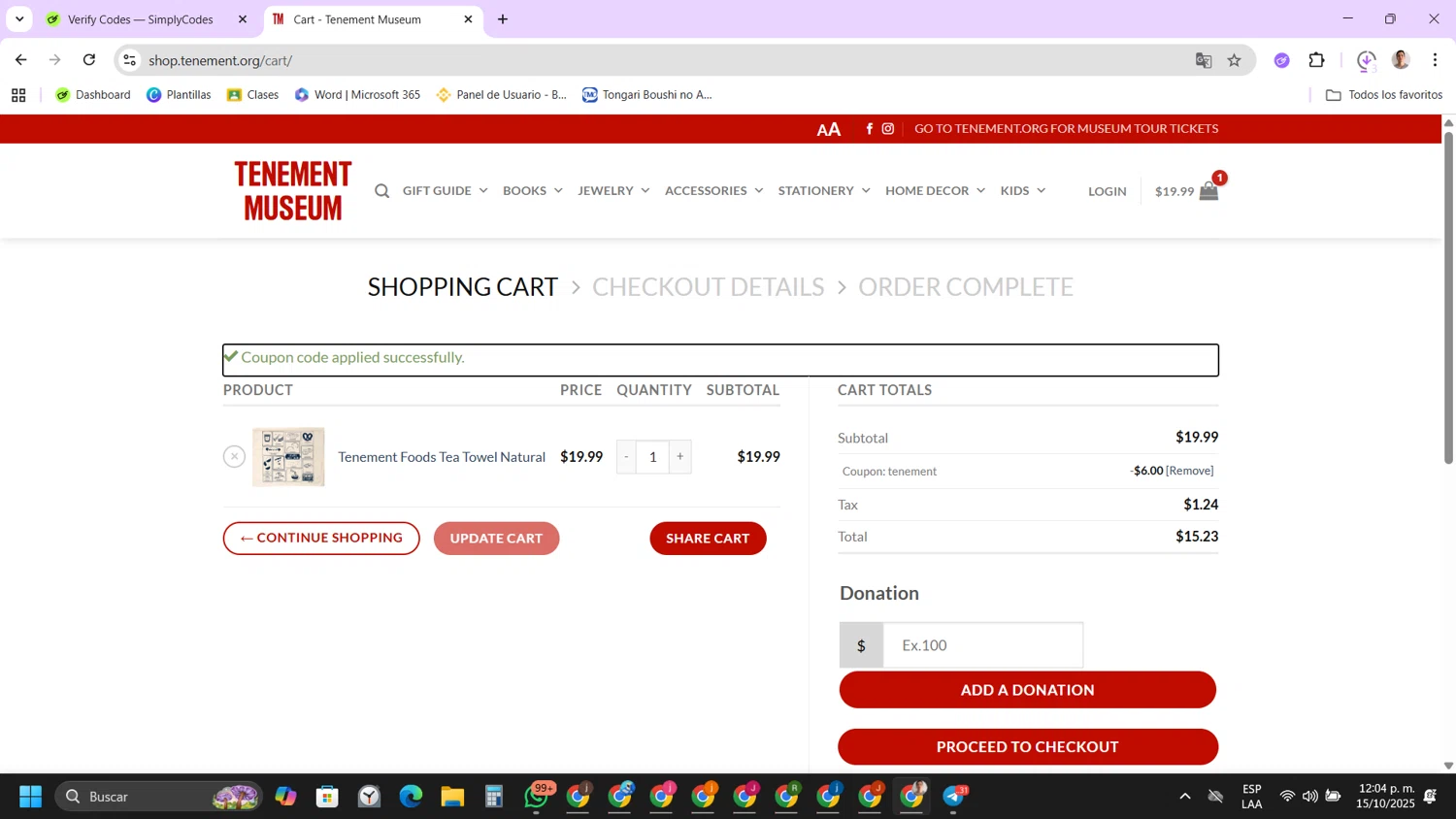
Task: Open Plantillas bookmark
Action: click(179, 95)
